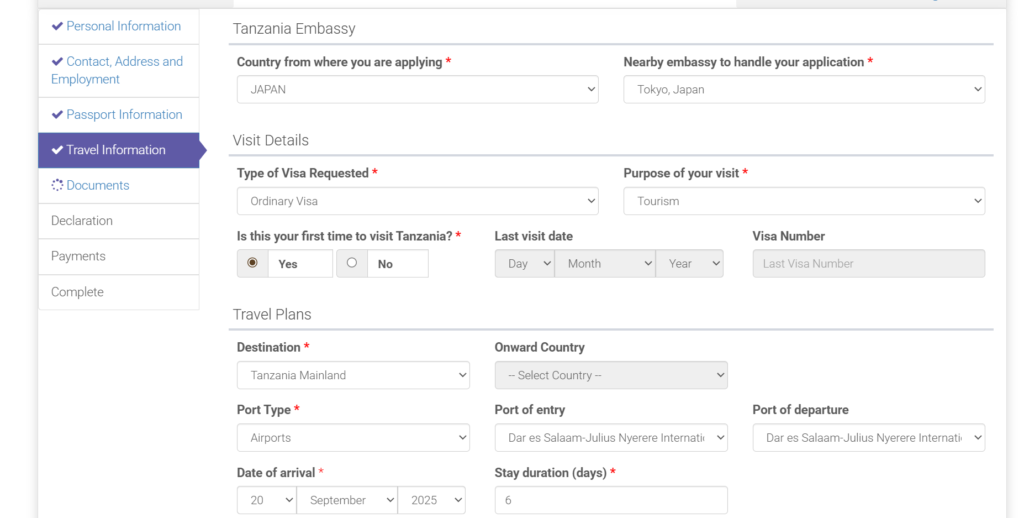Open the Country from where applying dropdown
This screenshot has width=1024, height=518.
pyautogui.click(x=417, y=90)
